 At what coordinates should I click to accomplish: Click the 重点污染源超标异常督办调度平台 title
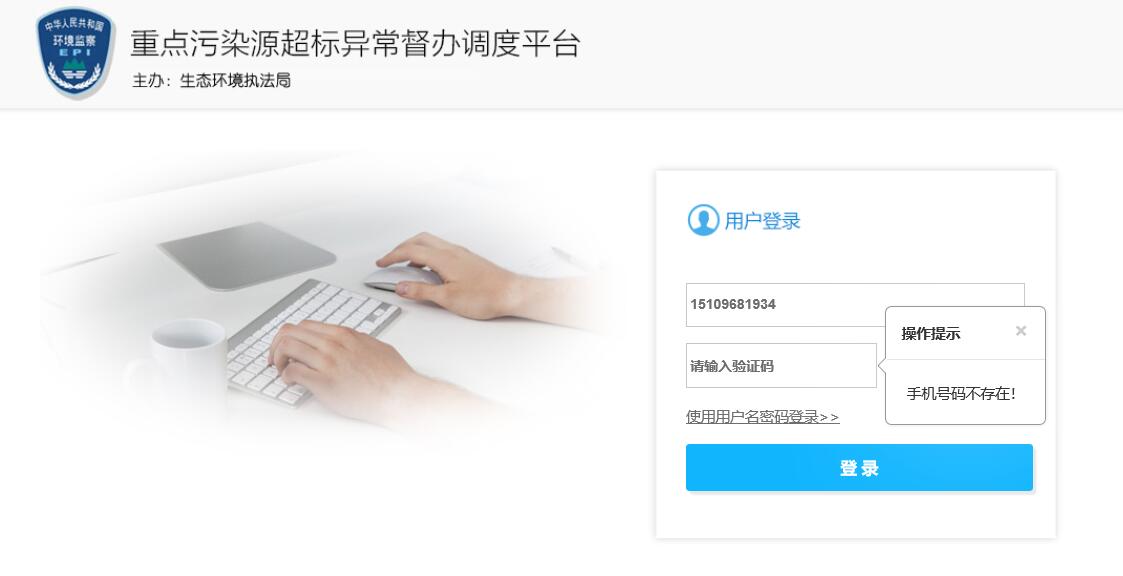click(355, 44)
